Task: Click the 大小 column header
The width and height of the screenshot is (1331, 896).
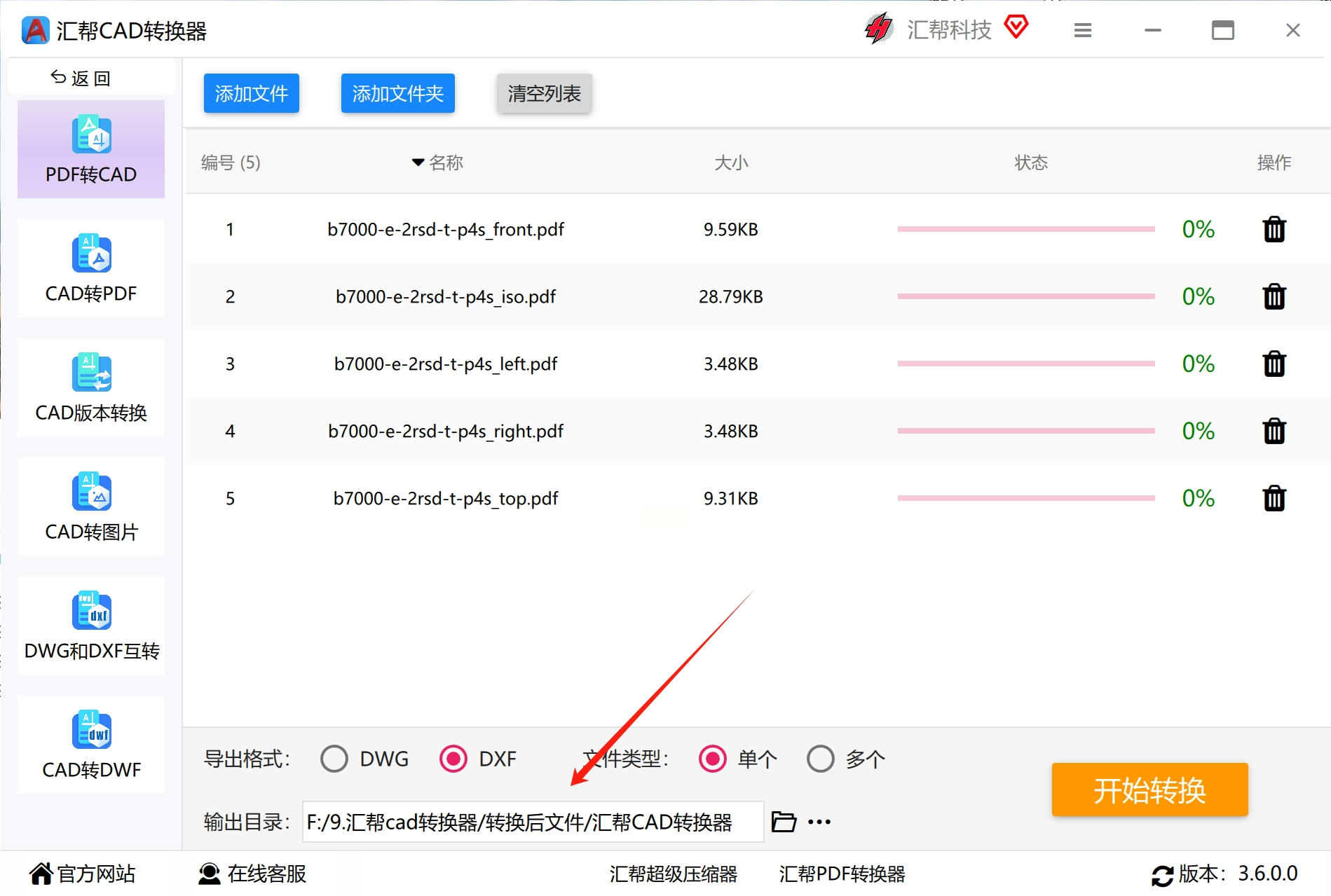Action: (x=731, y=163)
